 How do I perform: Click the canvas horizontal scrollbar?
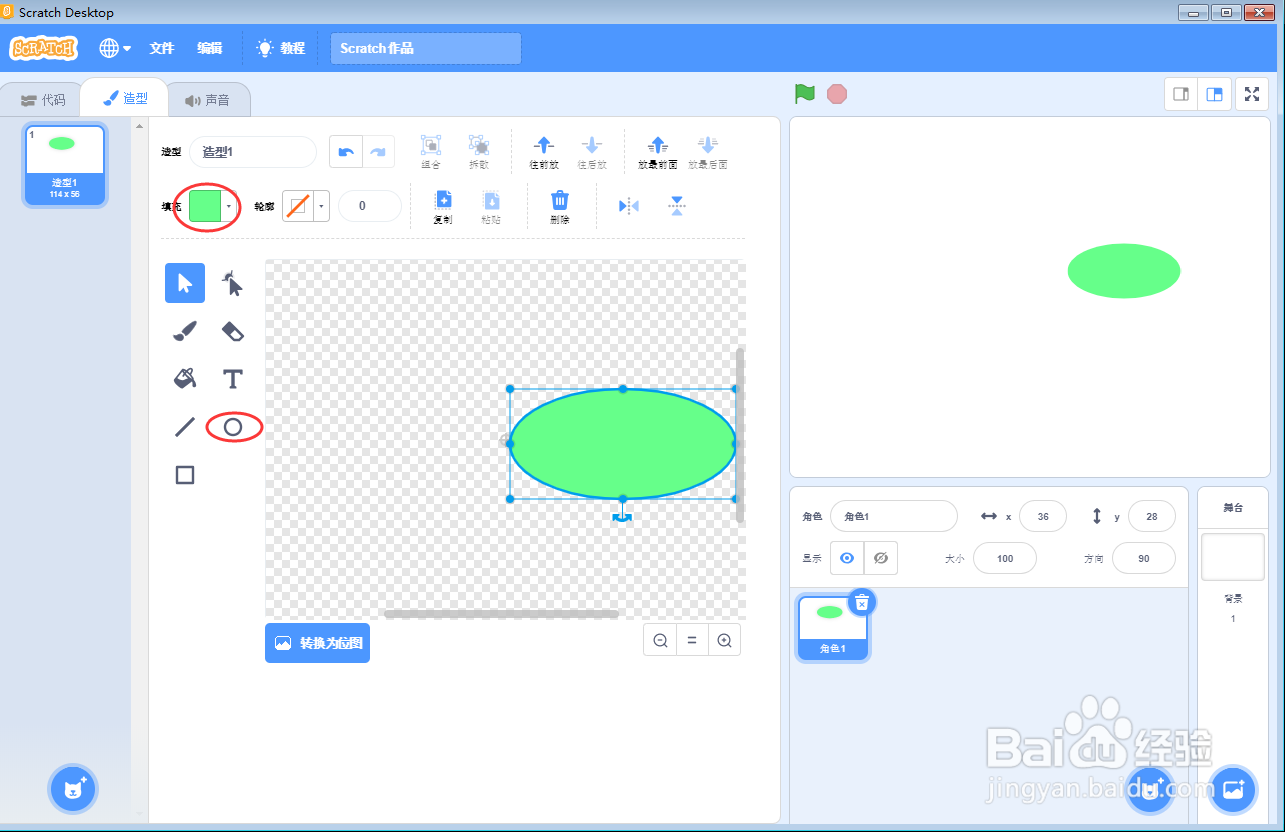pos(501,614)
